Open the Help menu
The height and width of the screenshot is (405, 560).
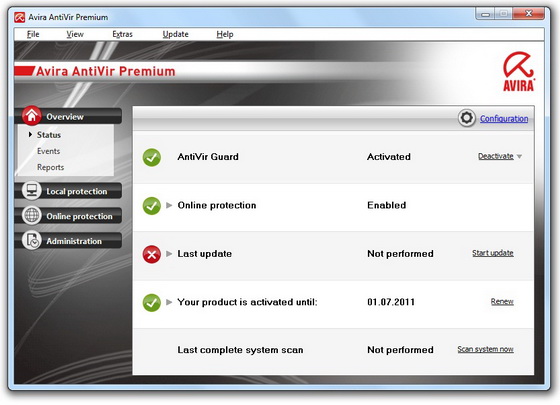pos(225,34)
